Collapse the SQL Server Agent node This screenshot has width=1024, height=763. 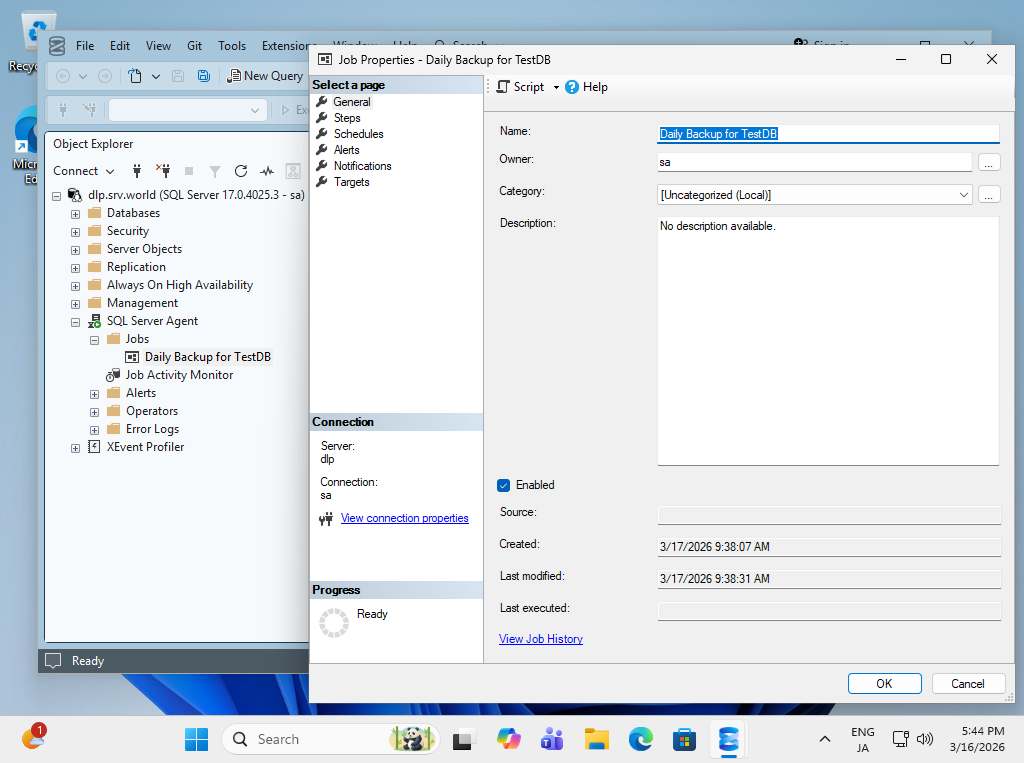pyautogui.click(x=76, y=322)
